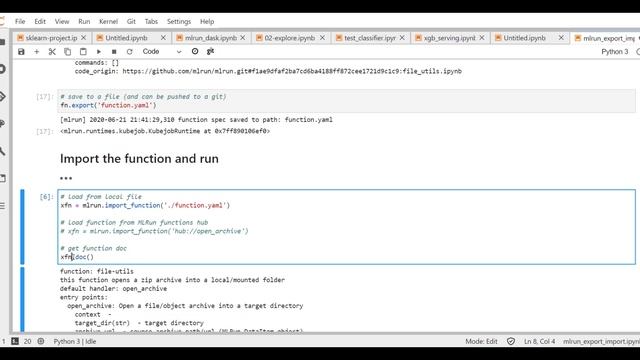Close the test_classifier tab
This screenshot has height=360, width=640.
[x=402, y=38]
